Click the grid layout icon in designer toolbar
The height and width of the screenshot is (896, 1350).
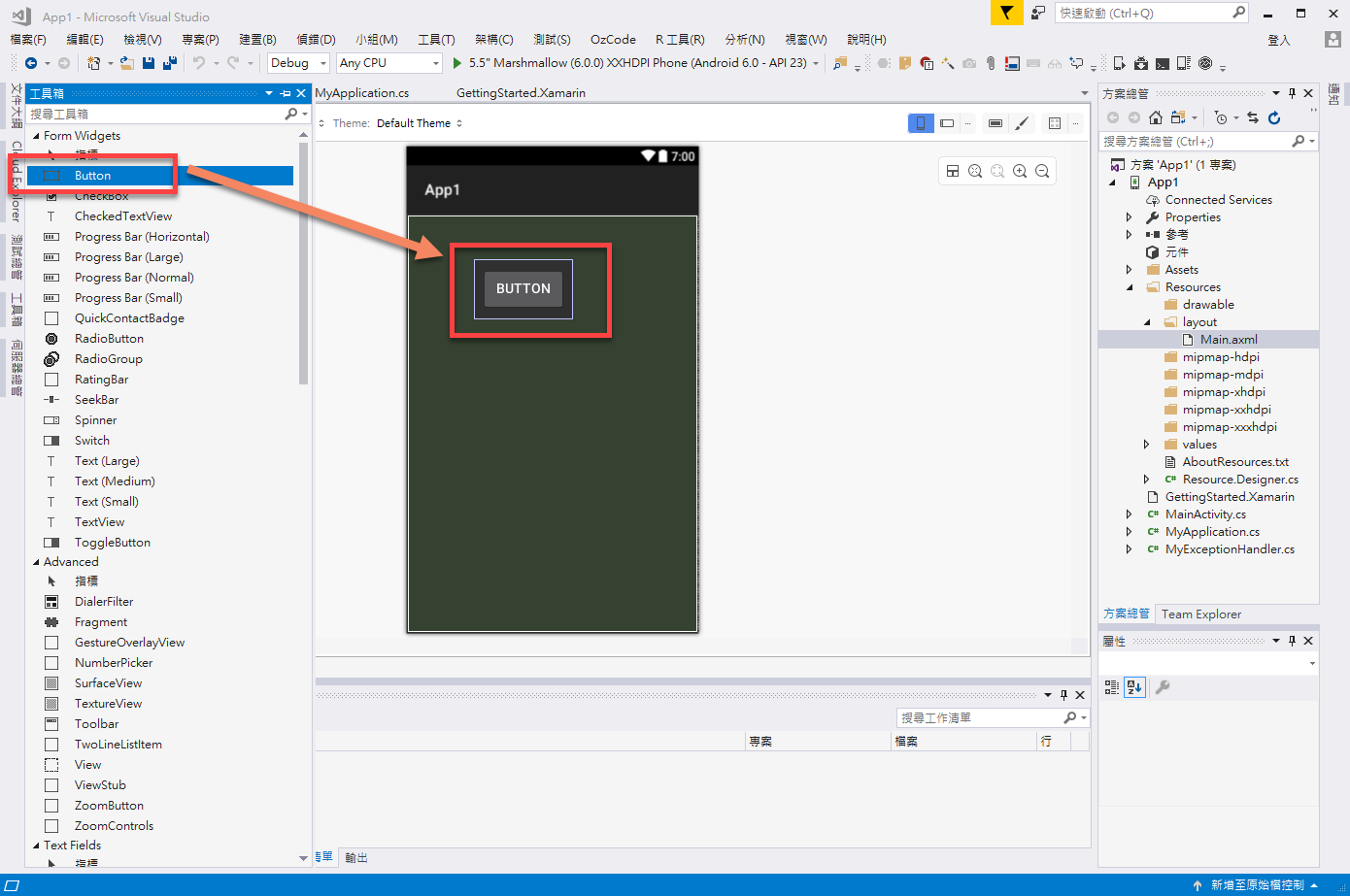[1054, 123]
